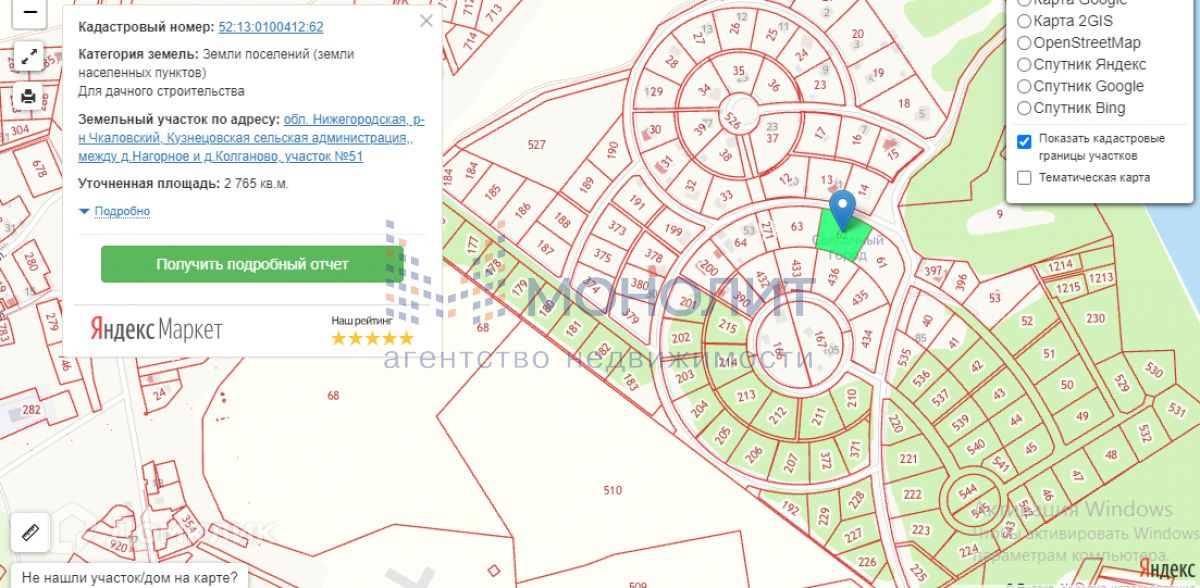Image resolution: width=1200 pixels, height=588 pixels.
Task: Uncheck Показать кадастровые границы участков
Action: click(1024, 141)
